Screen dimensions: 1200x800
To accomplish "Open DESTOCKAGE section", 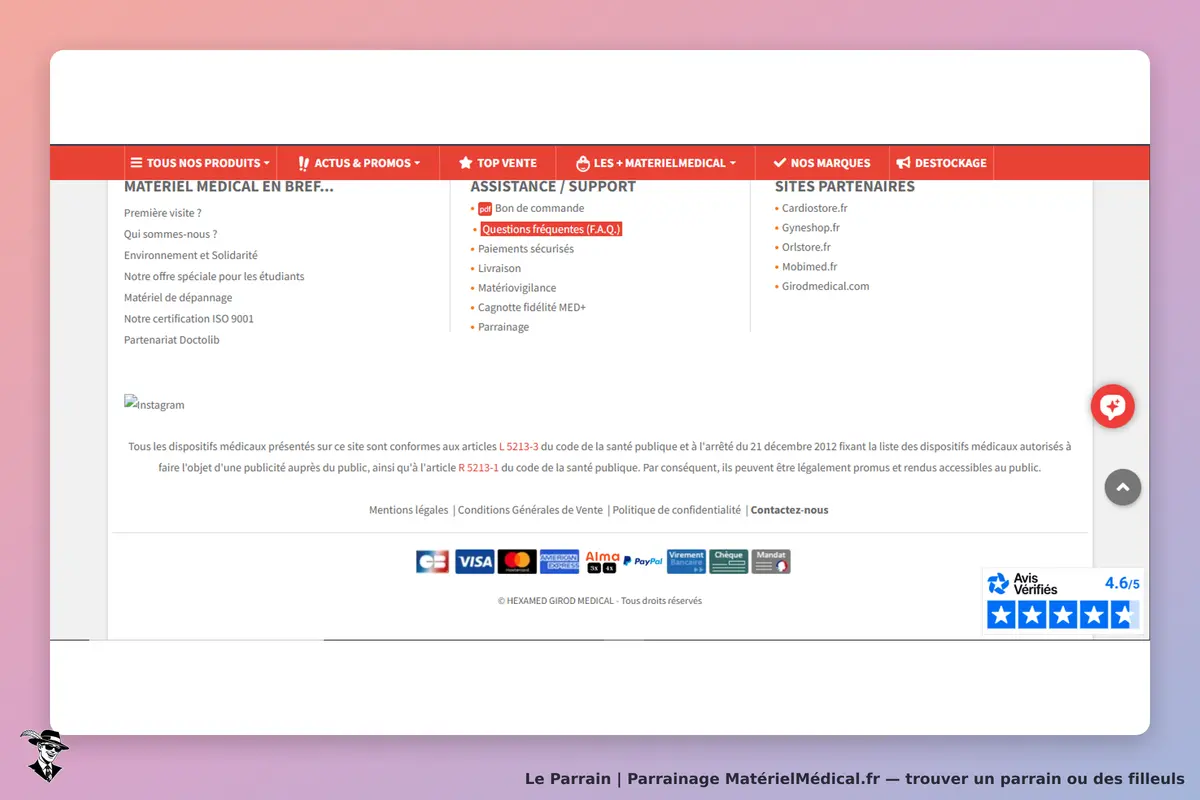I will (x=941, y=163).
